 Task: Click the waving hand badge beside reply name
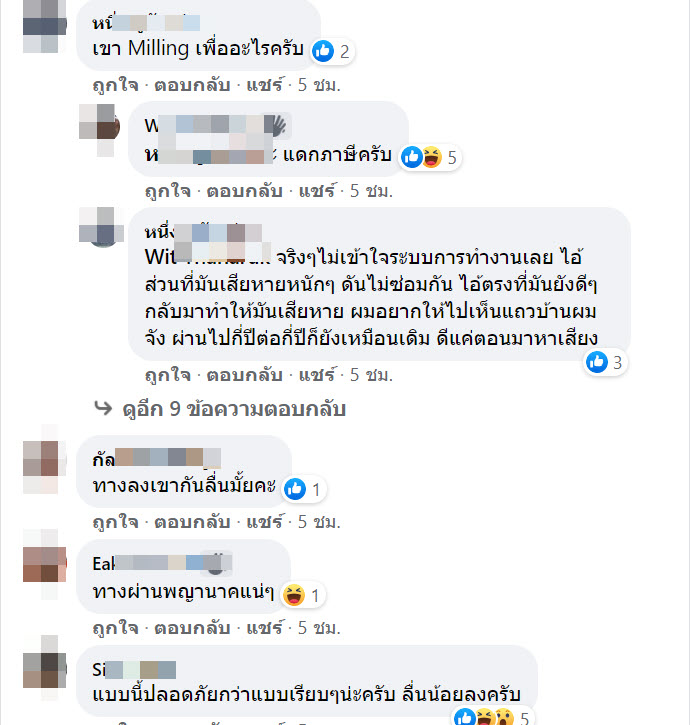[x=277, y=126]
